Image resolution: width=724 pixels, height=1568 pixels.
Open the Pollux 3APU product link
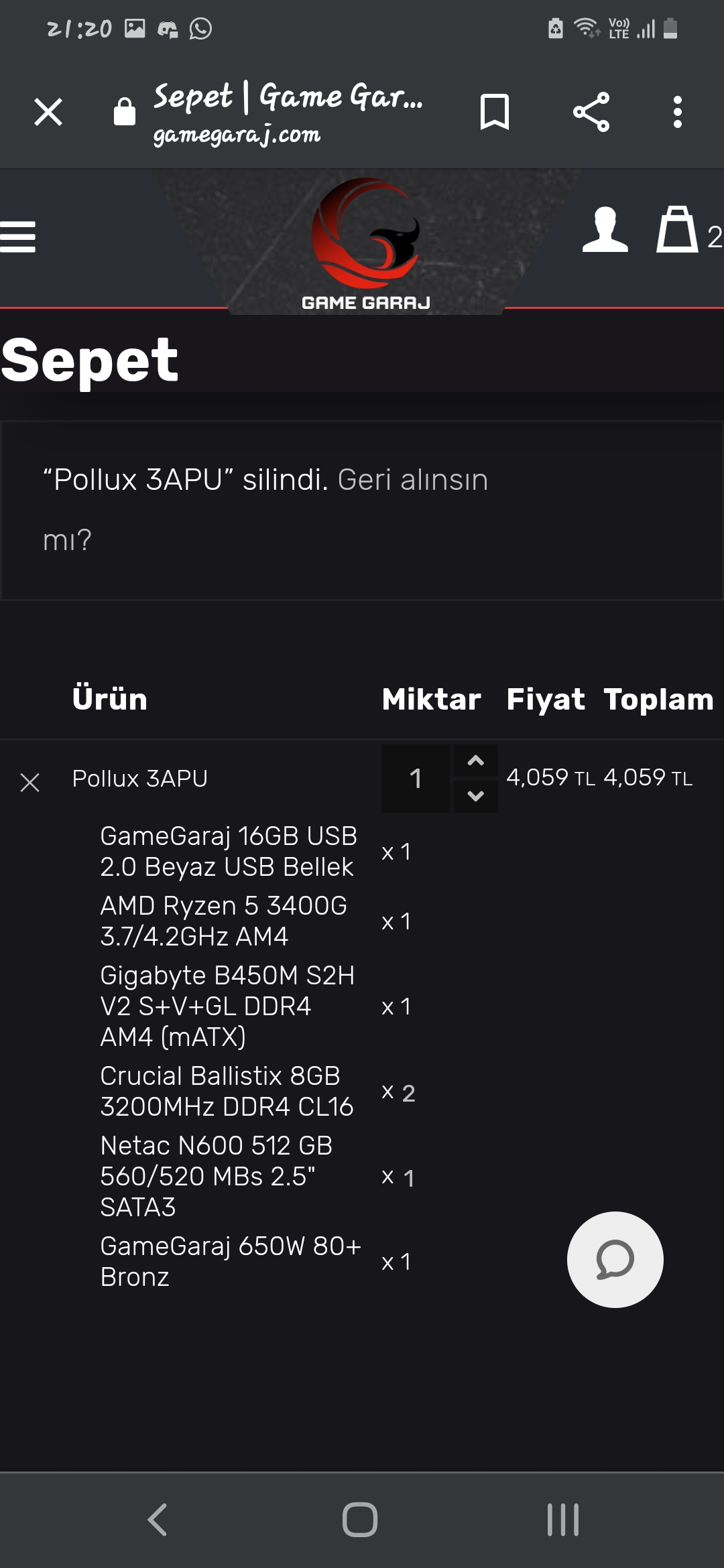(140, 779)
